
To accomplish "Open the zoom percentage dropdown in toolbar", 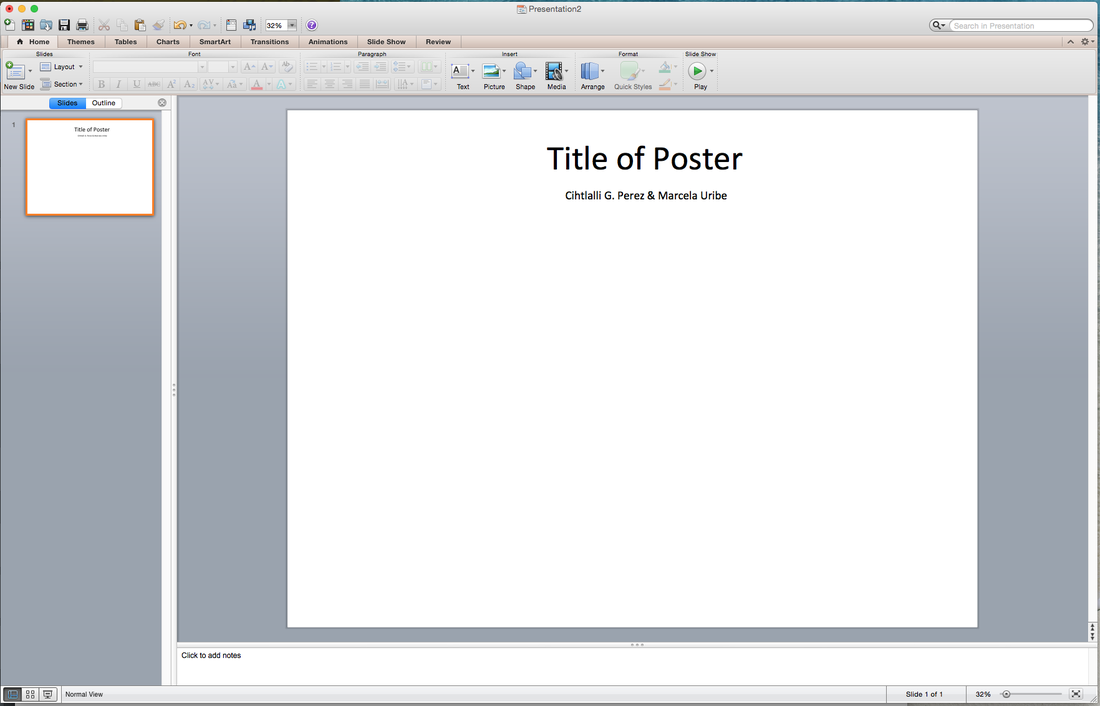I will coord(293,25).
